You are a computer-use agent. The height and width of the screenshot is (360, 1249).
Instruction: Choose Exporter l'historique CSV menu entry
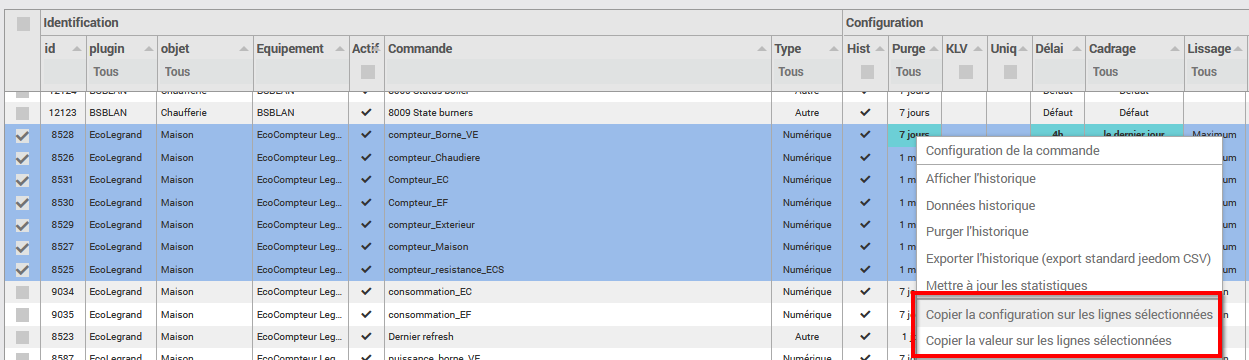pyautogui.click(x=1068, y=258)
